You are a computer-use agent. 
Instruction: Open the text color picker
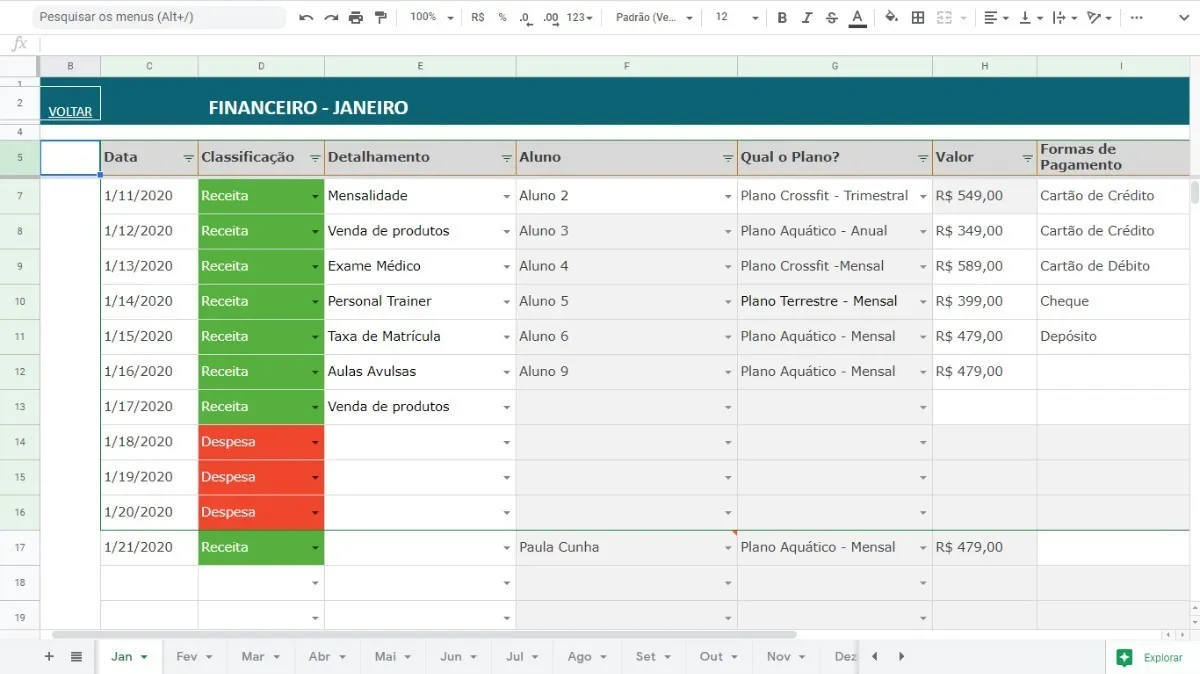[x=857, y=18]
